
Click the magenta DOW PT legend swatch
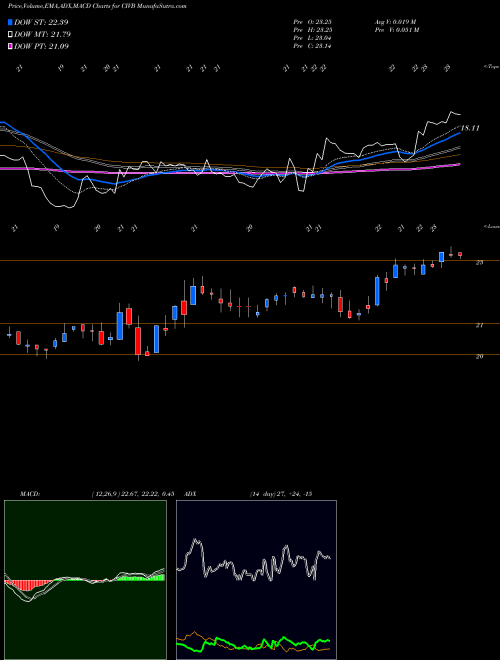click(x=10, y=46)
